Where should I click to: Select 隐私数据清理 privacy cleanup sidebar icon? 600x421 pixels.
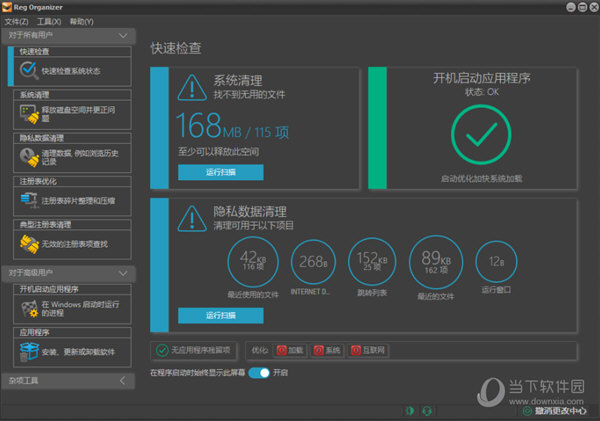point(29,157)
